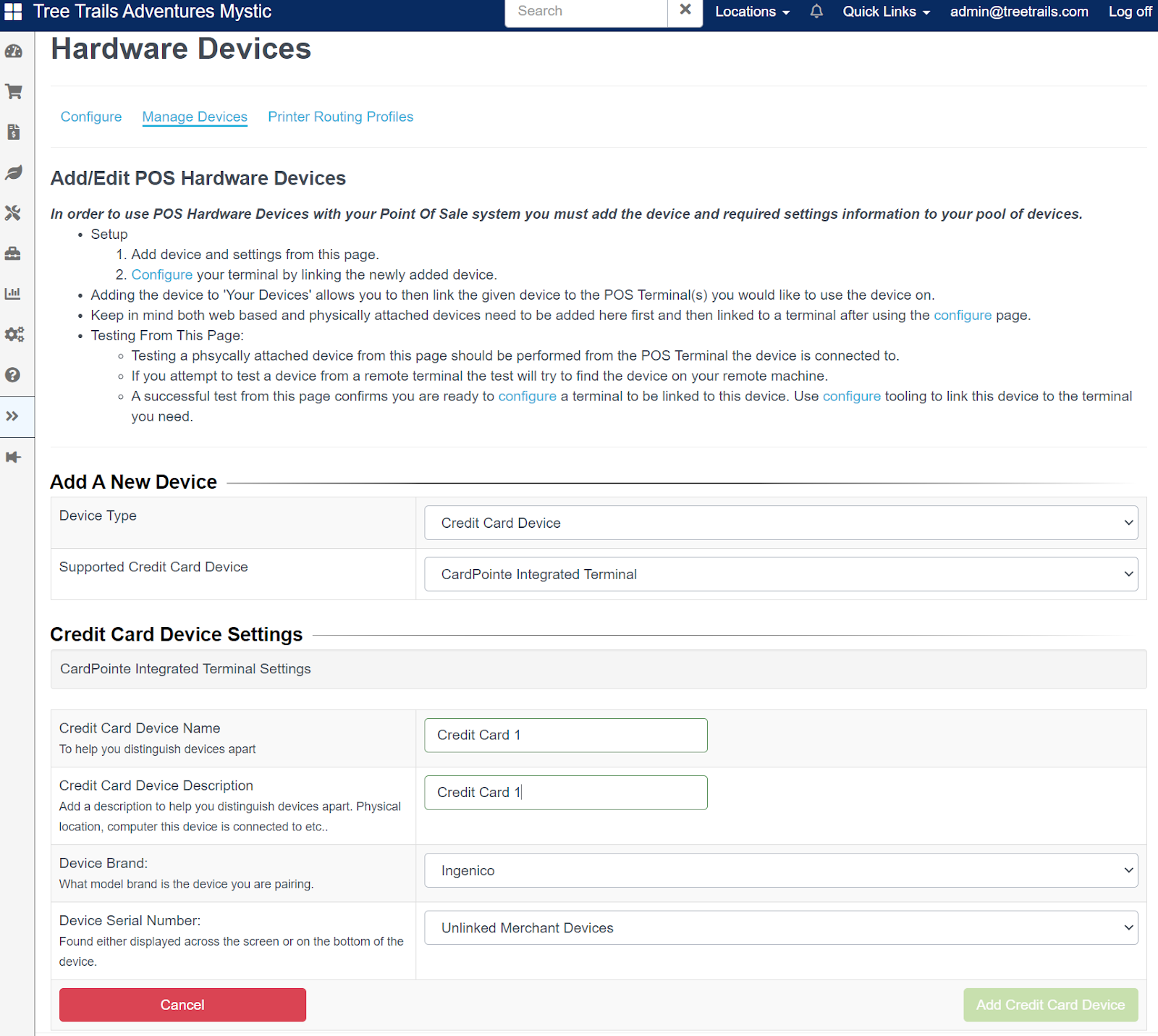The width and height of the screenshot is (1158, 1036).
Task: Open the leaf sidebar icon
Action: pos(14,172)
